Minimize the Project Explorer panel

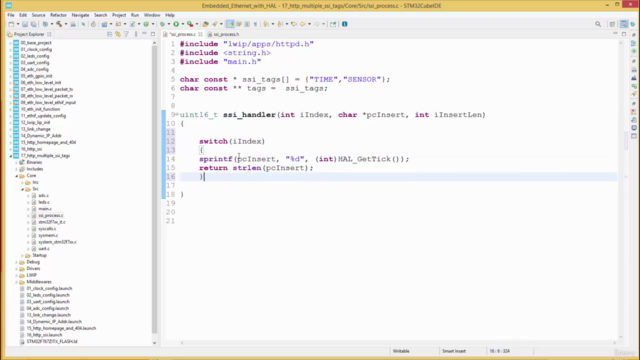click(x=144, y=34)
